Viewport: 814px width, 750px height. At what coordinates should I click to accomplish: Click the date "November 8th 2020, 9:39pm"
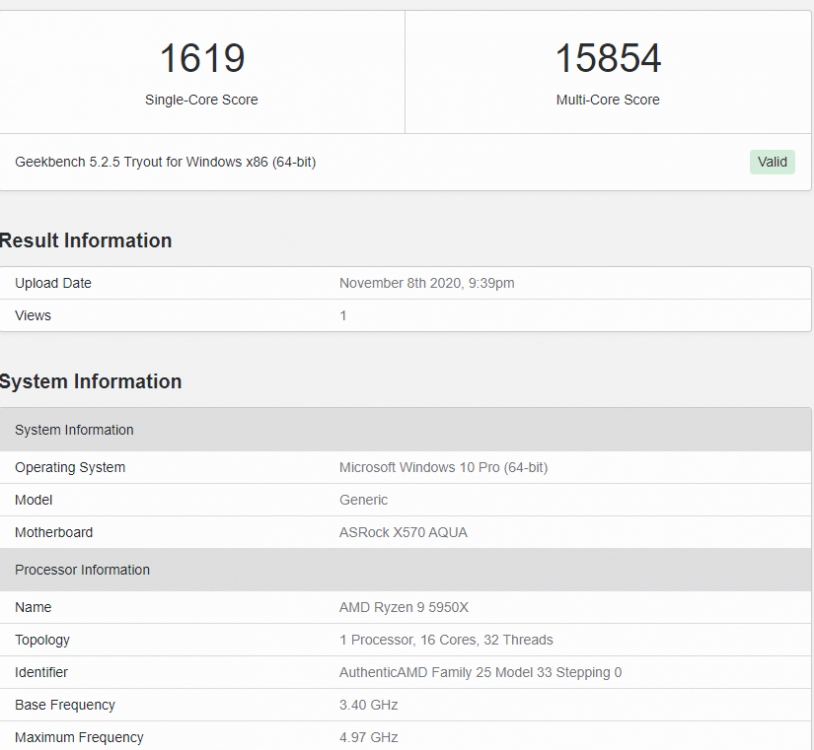[x=427, y=283]
